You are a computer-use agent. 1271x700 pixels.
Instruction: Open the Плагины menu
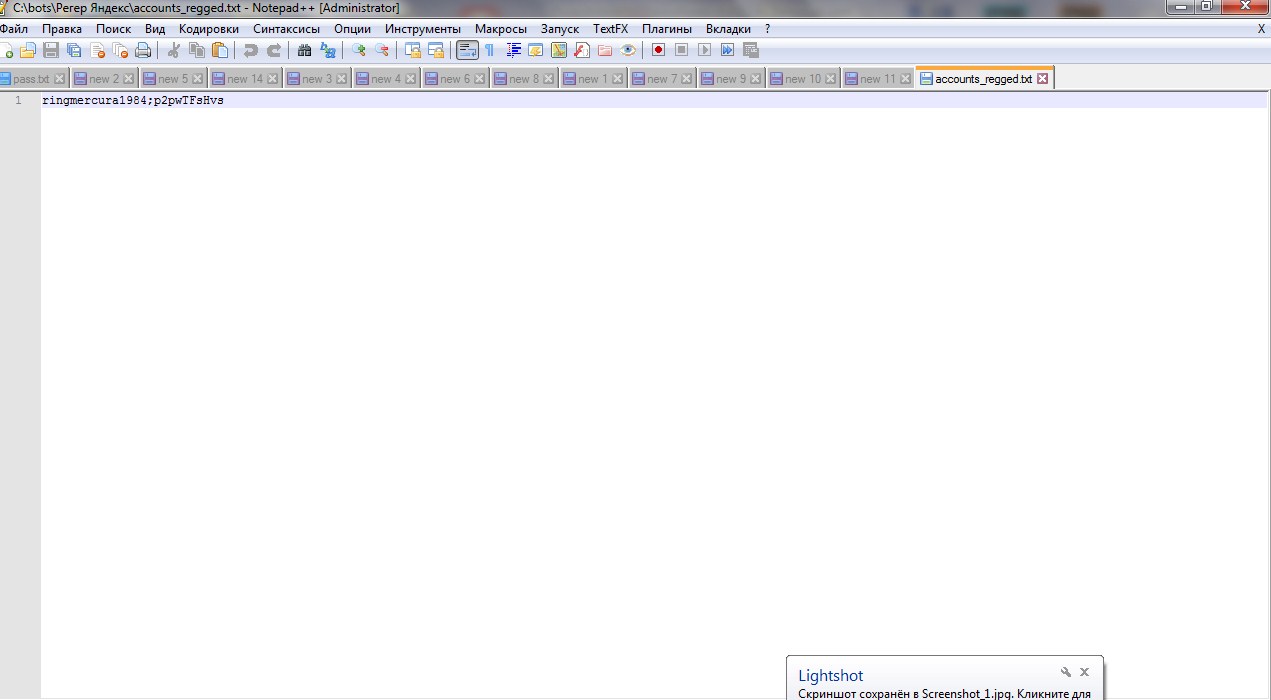666,29
